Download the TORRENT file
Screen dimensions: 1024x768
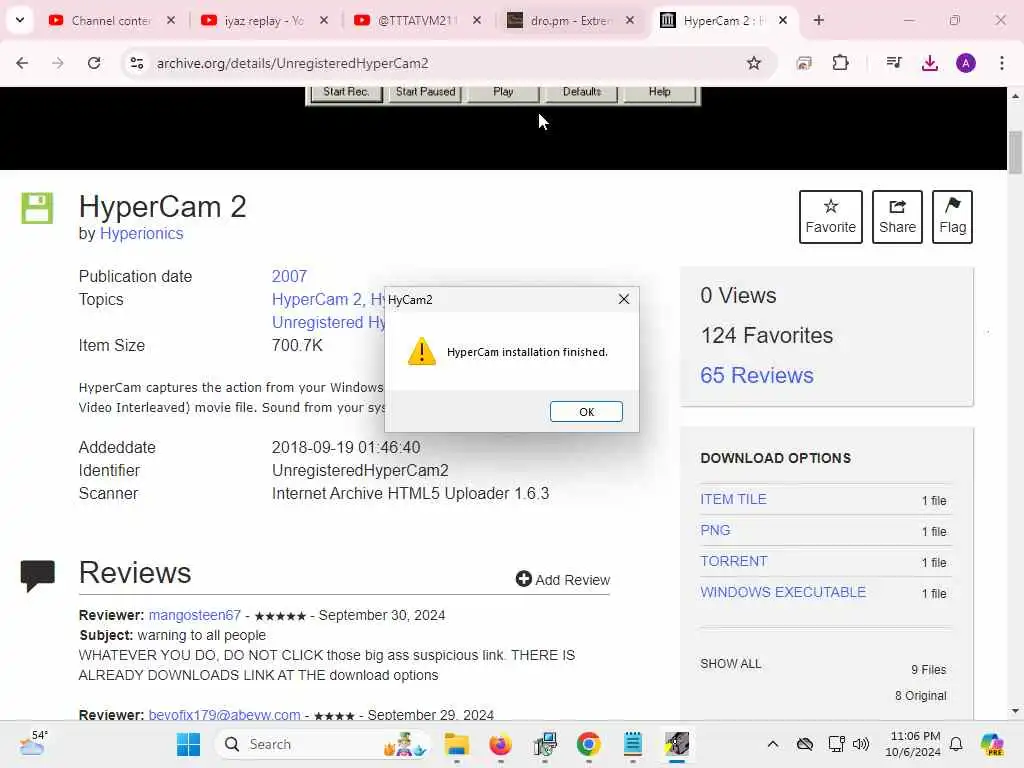(733, 561)
